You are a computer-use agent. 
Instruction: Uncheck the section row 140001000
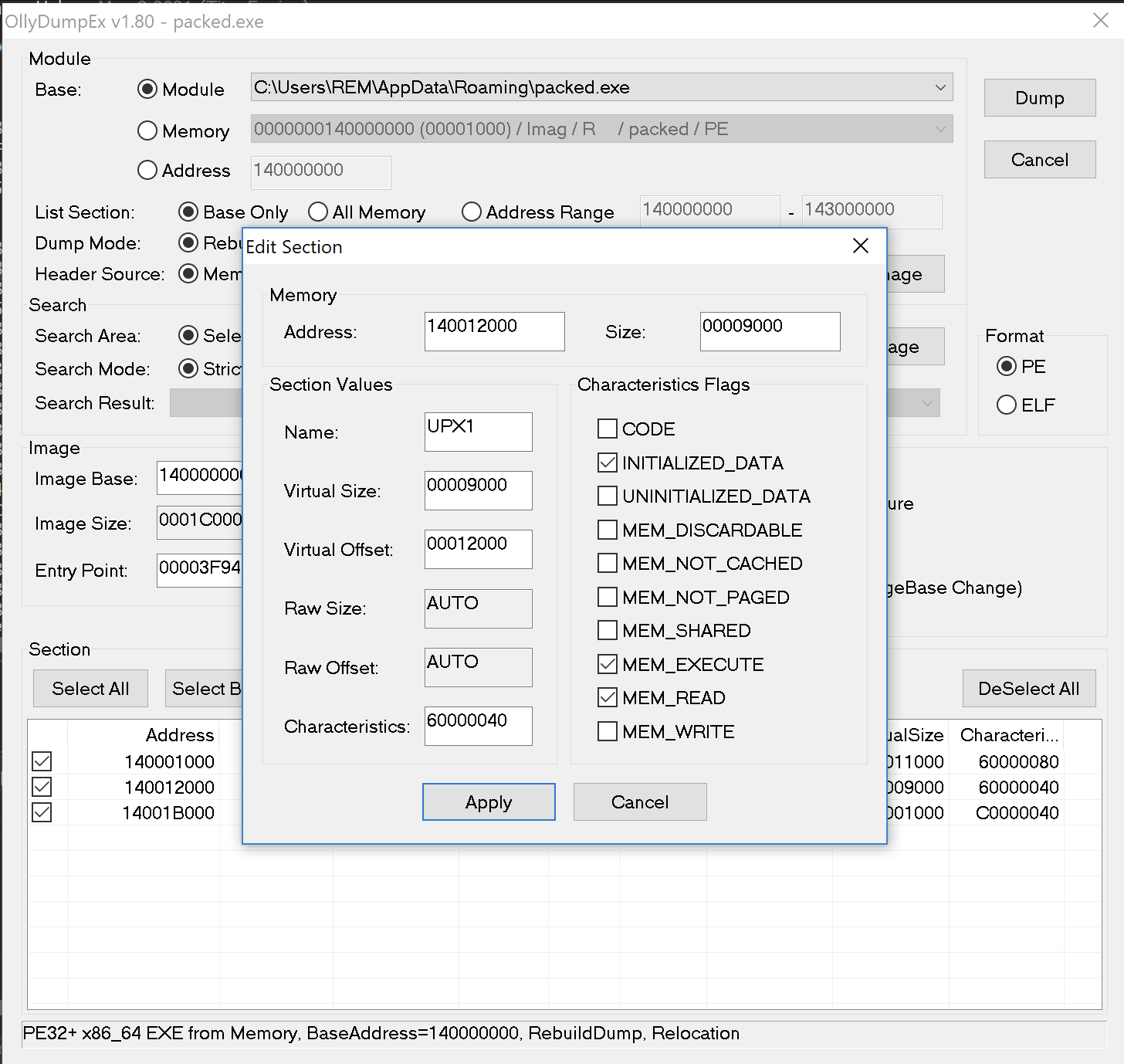(x=42, y=761)
